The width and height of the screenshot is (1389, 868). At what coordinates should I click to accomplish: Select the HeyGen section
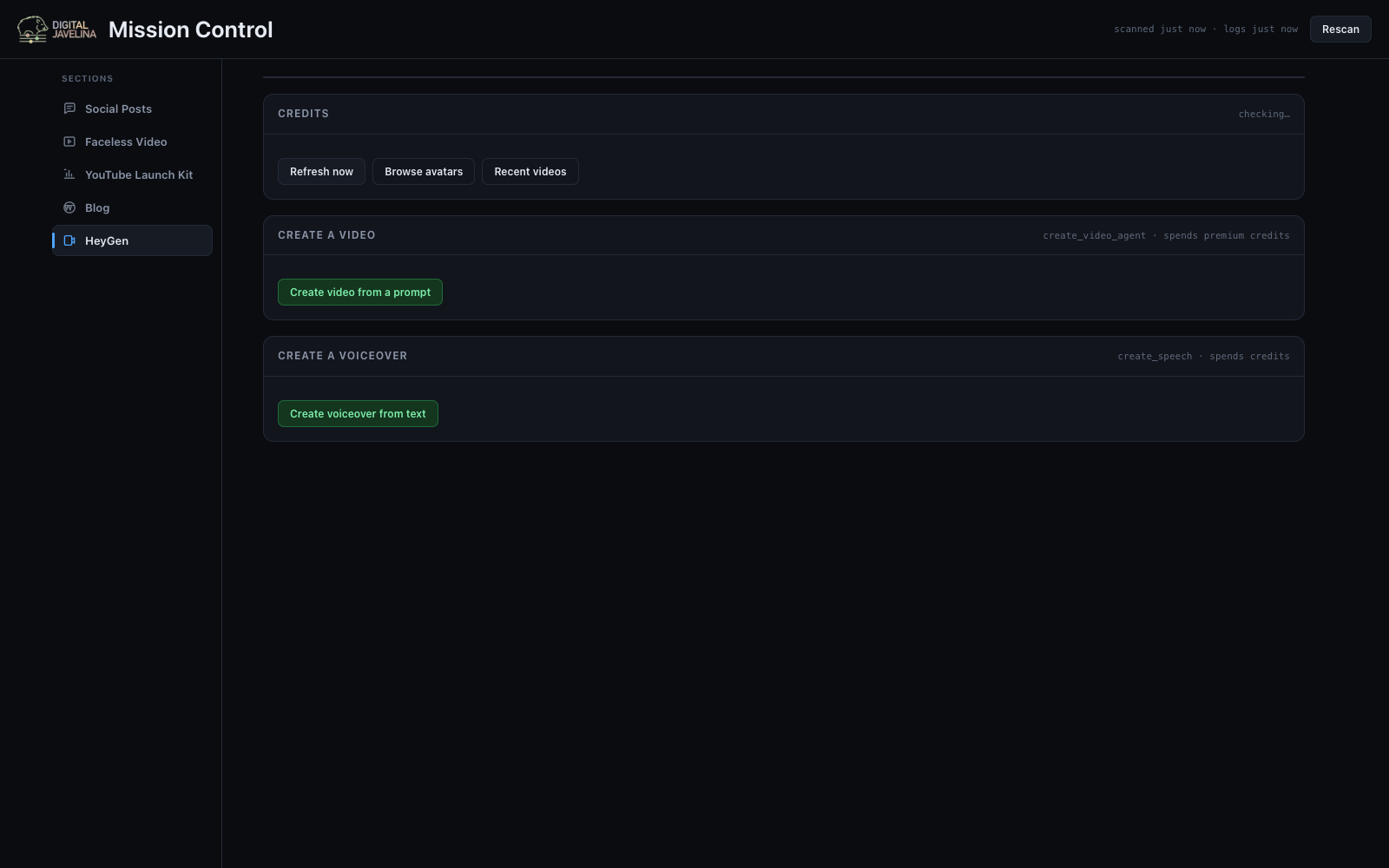(x=133, y=240)
